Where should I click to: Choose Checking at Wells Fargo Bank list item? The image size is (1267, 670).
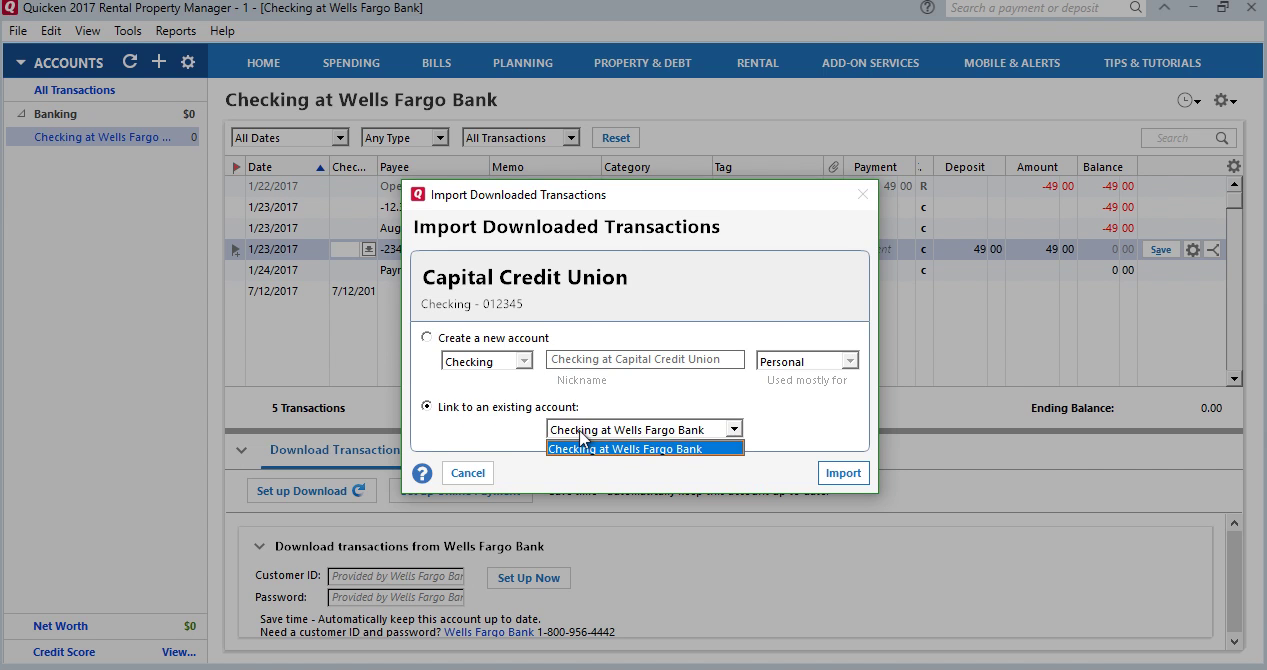point(645,449)
